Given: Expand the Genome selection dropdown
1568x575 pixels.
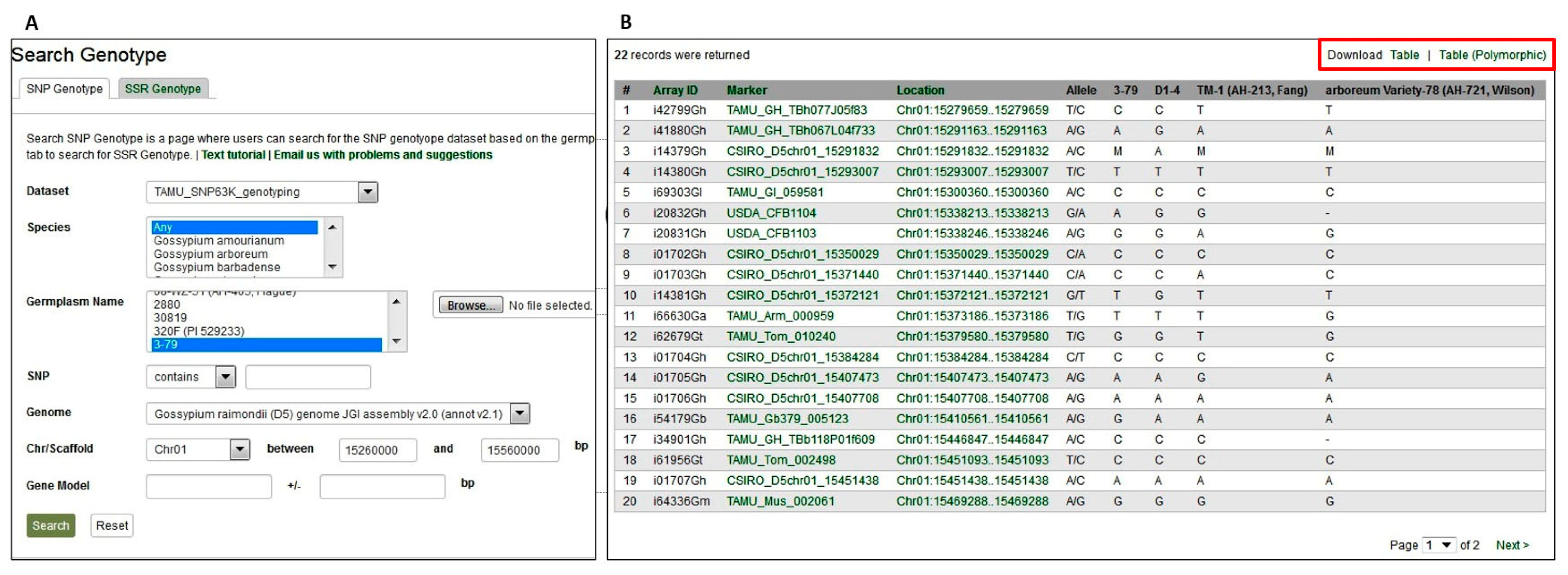Looking at the screenshot, I should click(x=519, y=414).
